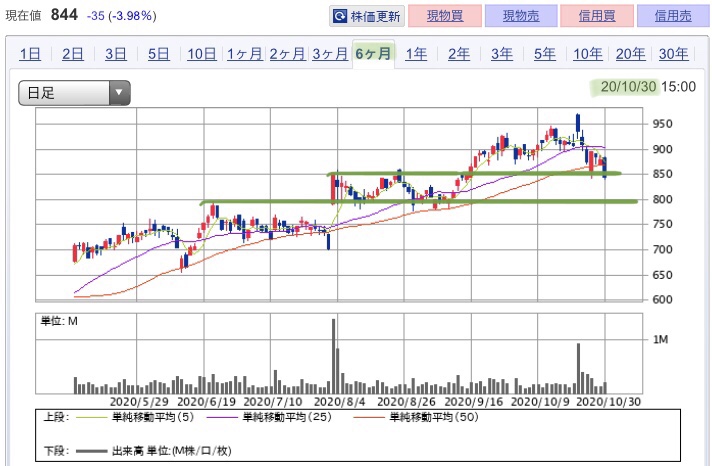Click the price change -35 (-3.98%)
712x466 pixels.
122,16
